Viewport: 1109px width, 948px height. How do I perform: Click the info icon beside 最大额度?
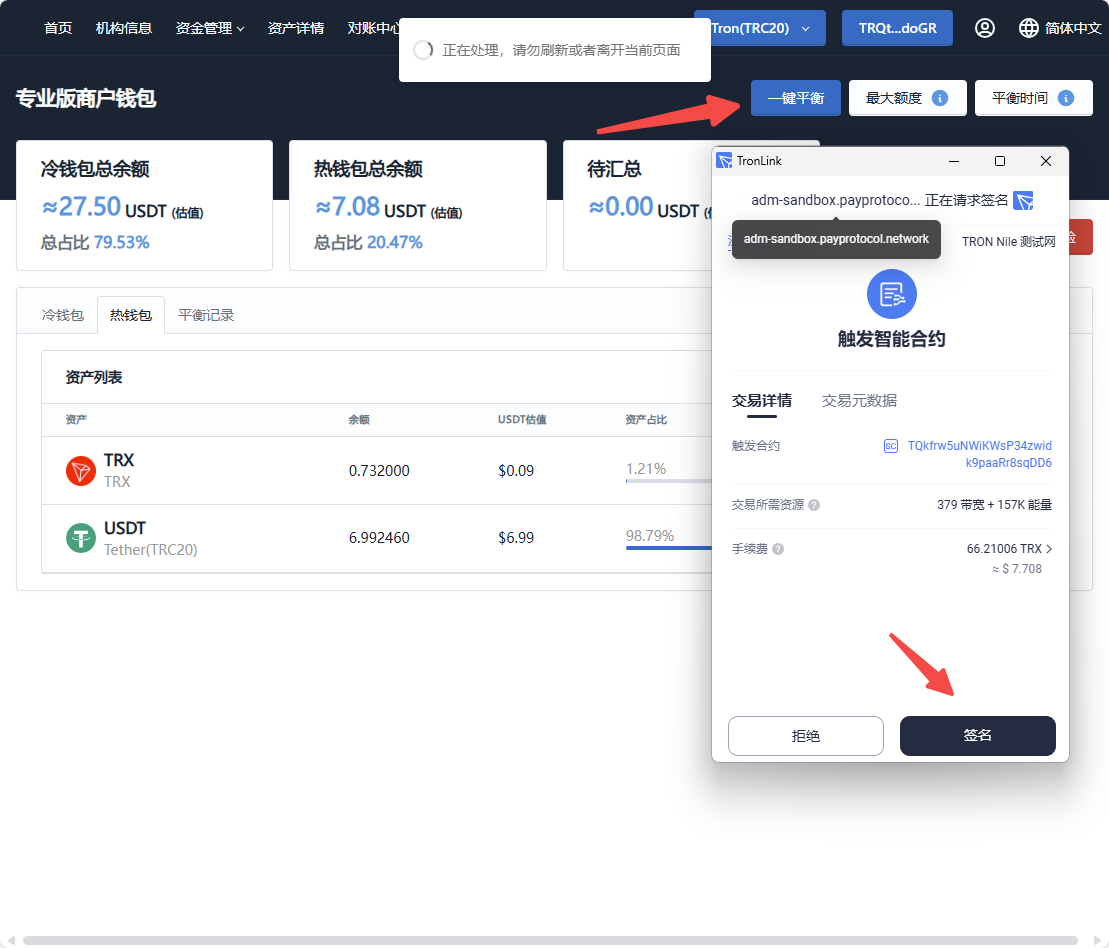click(940, 98)
